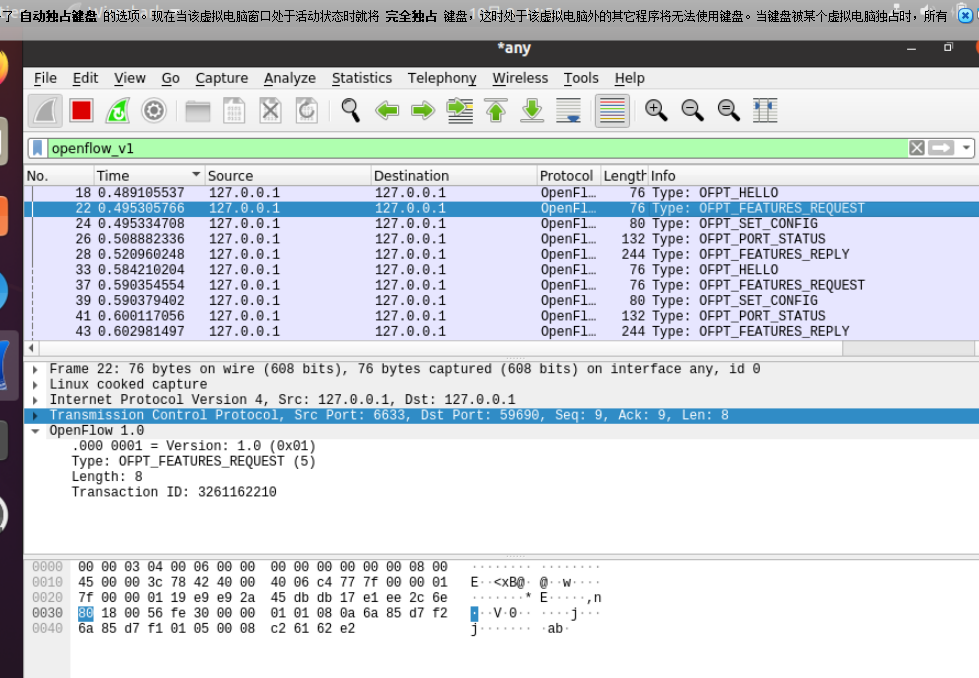Open a capture file icon
Screen dimensions: 979x678
tap(197, 111)
